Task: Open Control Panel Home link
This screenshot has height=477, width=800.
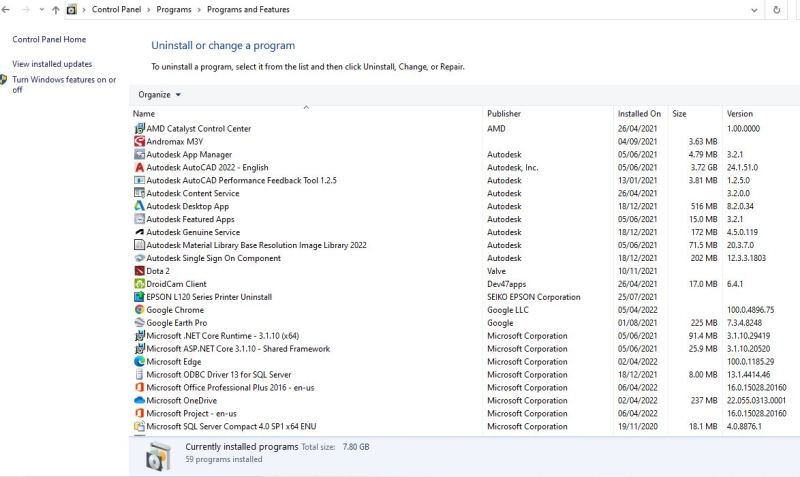Action: tap(49, 39)
